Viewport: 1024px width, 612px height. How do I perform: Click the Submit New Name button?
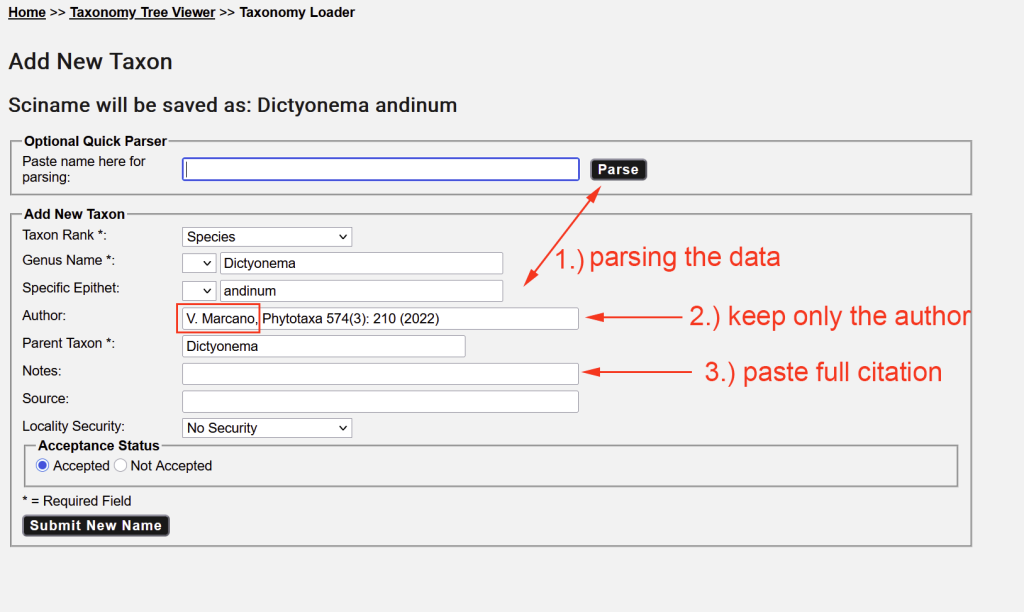click(x=96, y=526)
